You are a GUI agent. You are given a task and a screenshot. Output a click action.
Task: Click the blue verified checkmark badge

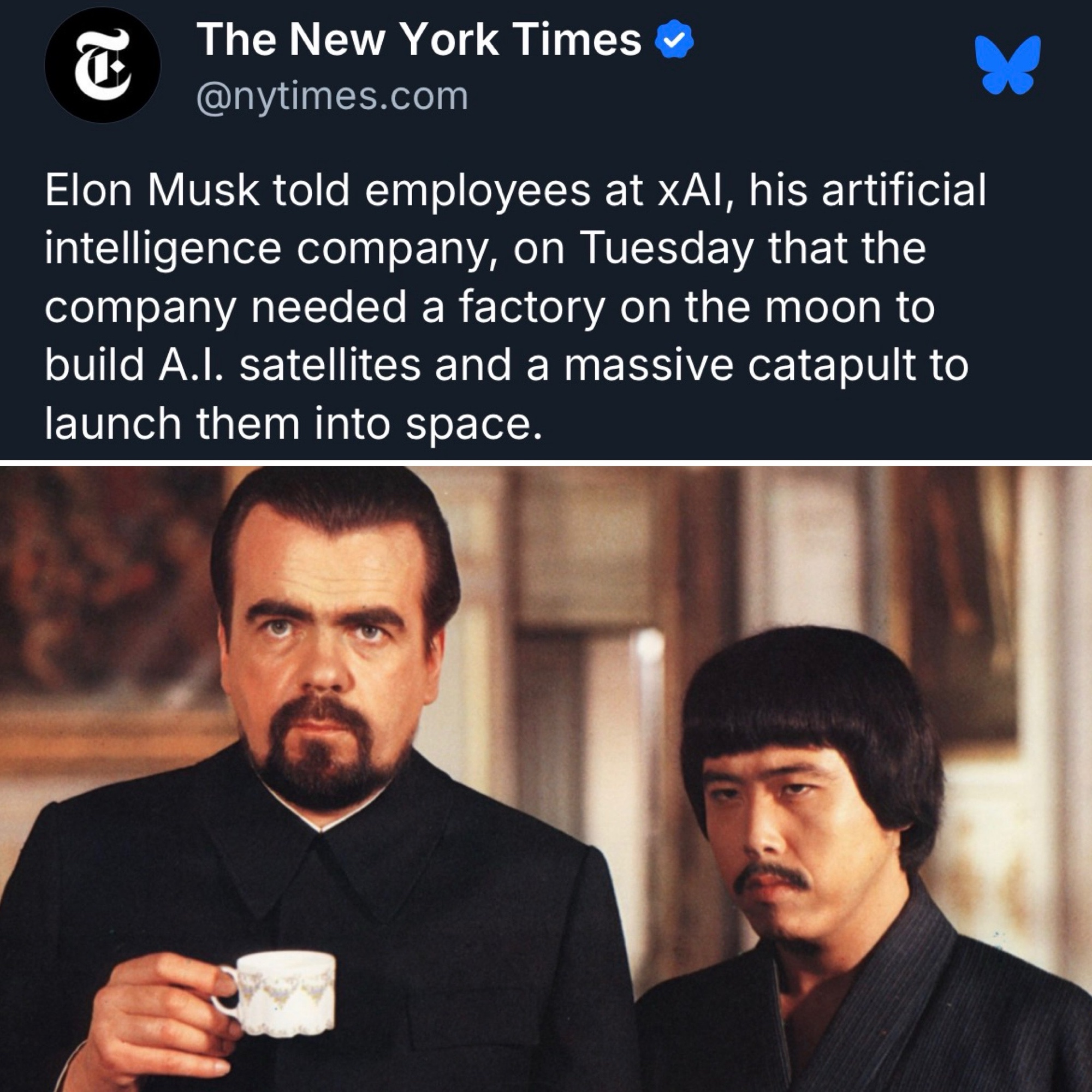click(x=673, y=39)
